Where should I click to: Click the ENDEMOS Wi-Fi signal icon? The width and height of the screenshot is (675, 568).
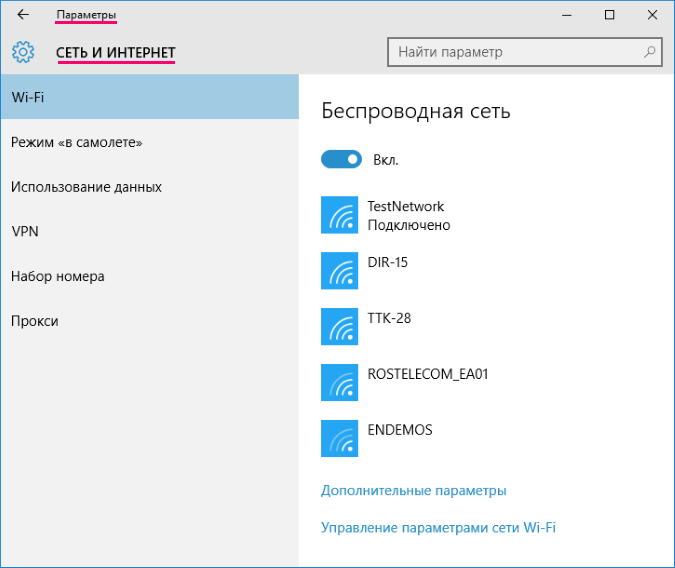click(340, 439)
